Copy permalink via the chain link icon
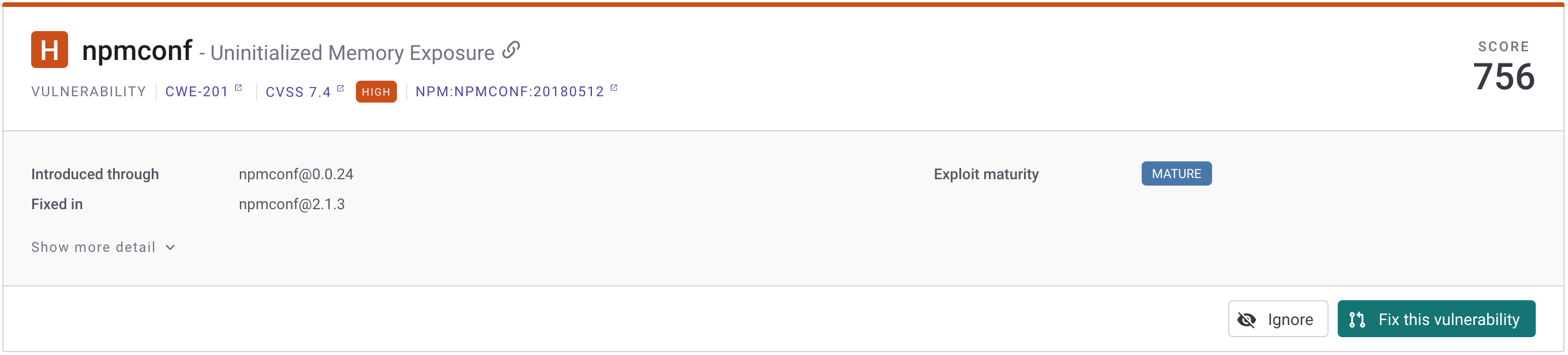This screenshot has width=1568, height=355. click(x=511, y=51)
